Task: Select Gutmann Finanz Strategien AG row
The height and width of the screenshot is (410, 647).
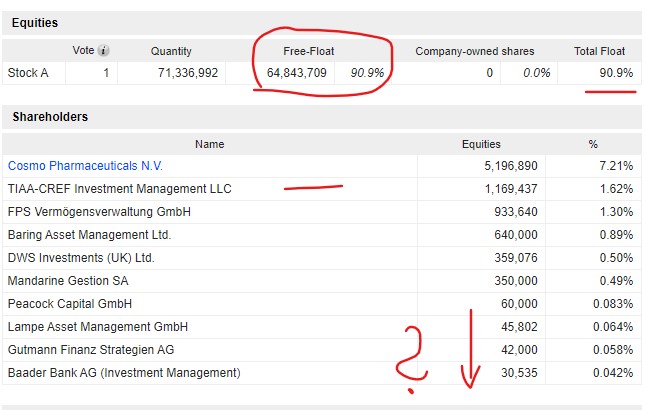Action: (322, 350)
